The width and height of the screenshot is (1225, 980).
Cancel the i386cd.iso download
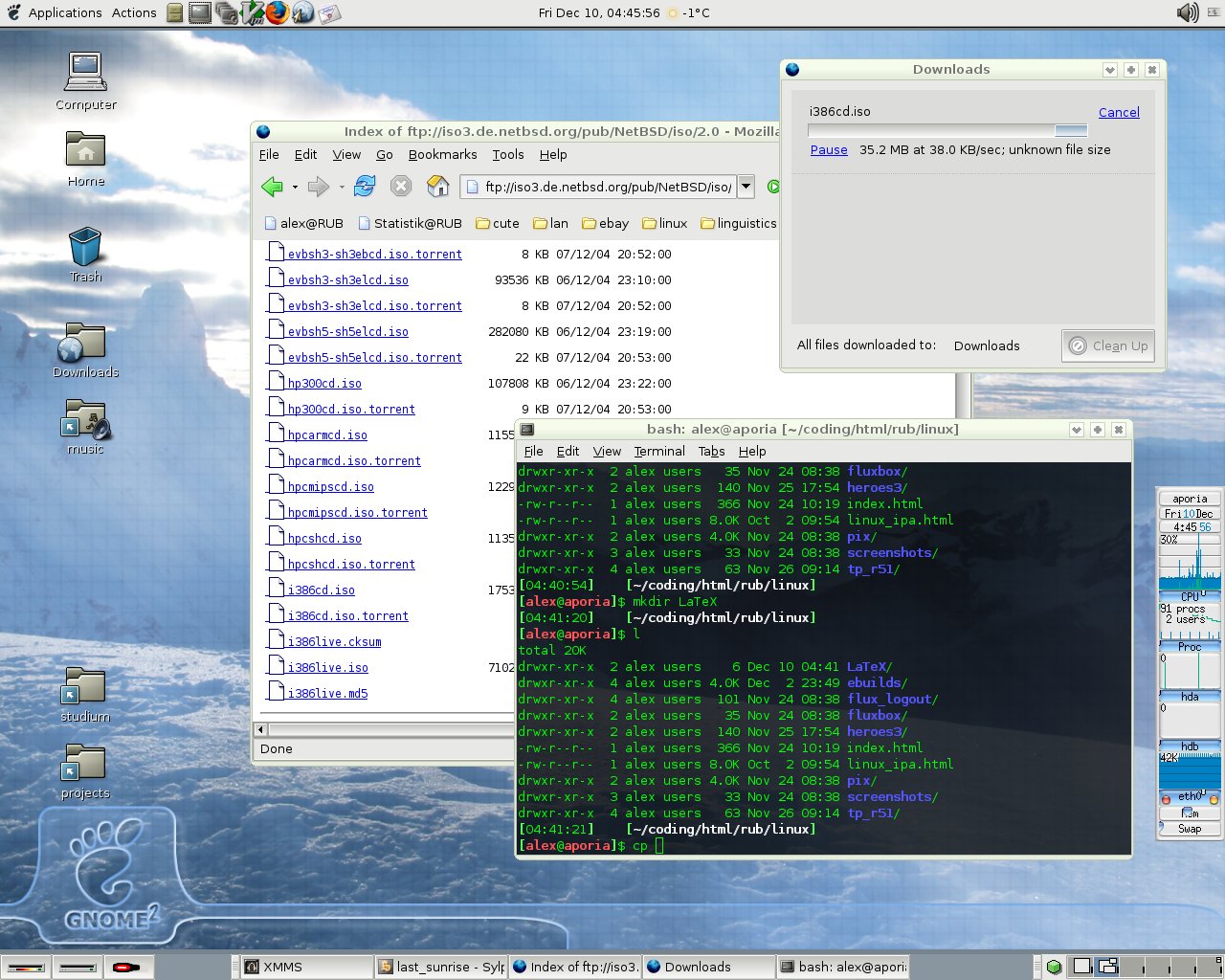(x=1118, y=112)
